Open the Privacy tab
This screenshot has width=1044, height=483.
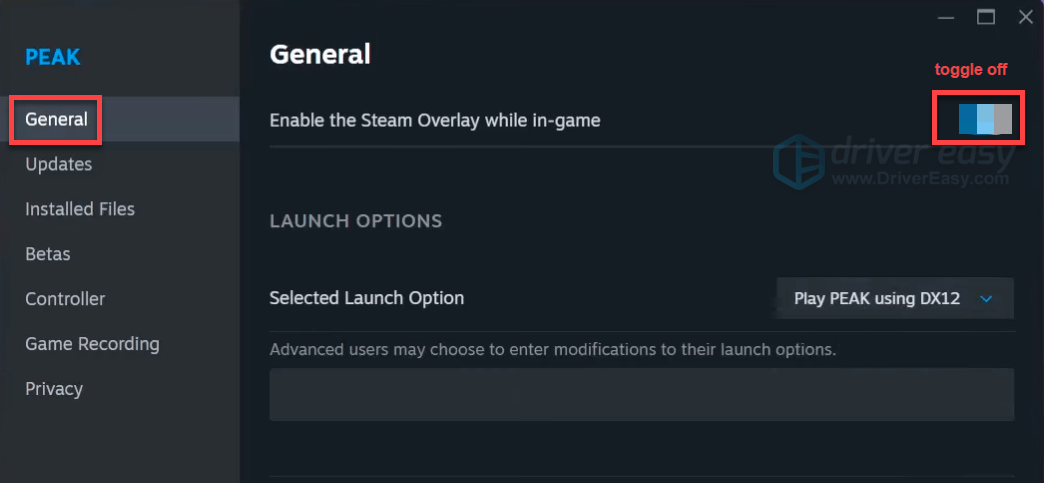[54, 389]
